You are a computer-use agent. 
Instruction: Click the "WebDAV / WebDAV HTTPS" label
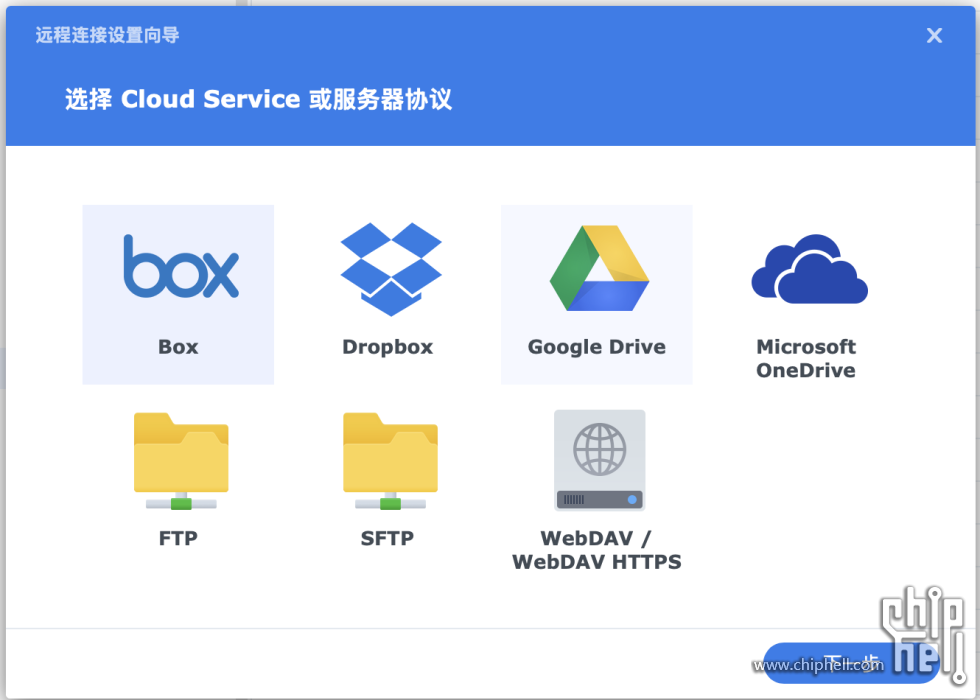(x=597, y=550)
